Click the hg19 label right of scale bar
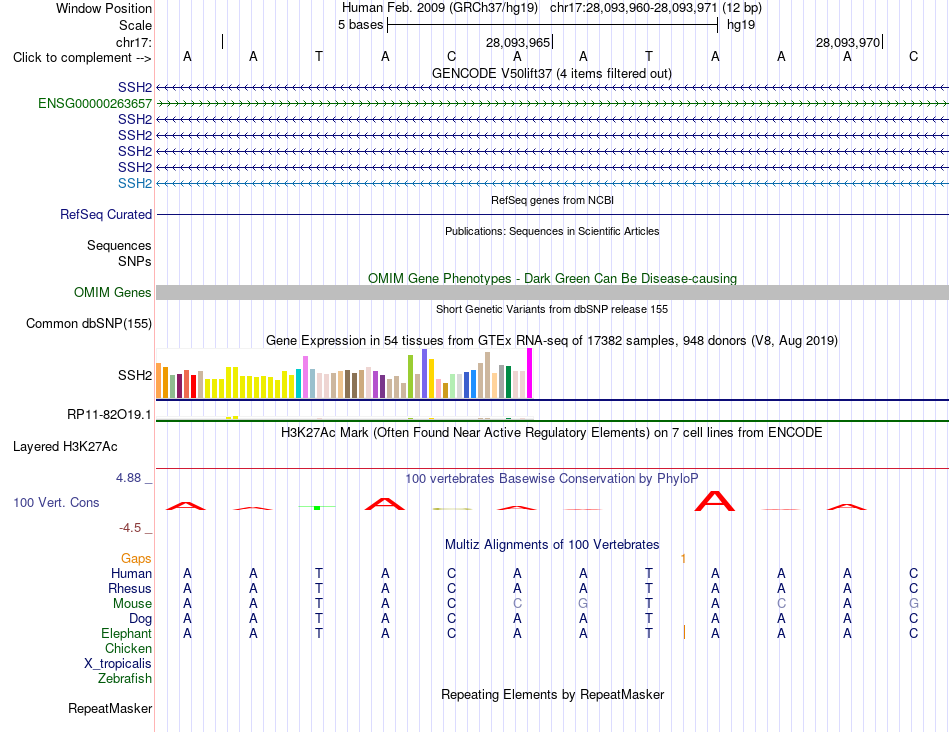Image resolution: width=950 pixels, height=732 pixels. 740,25
